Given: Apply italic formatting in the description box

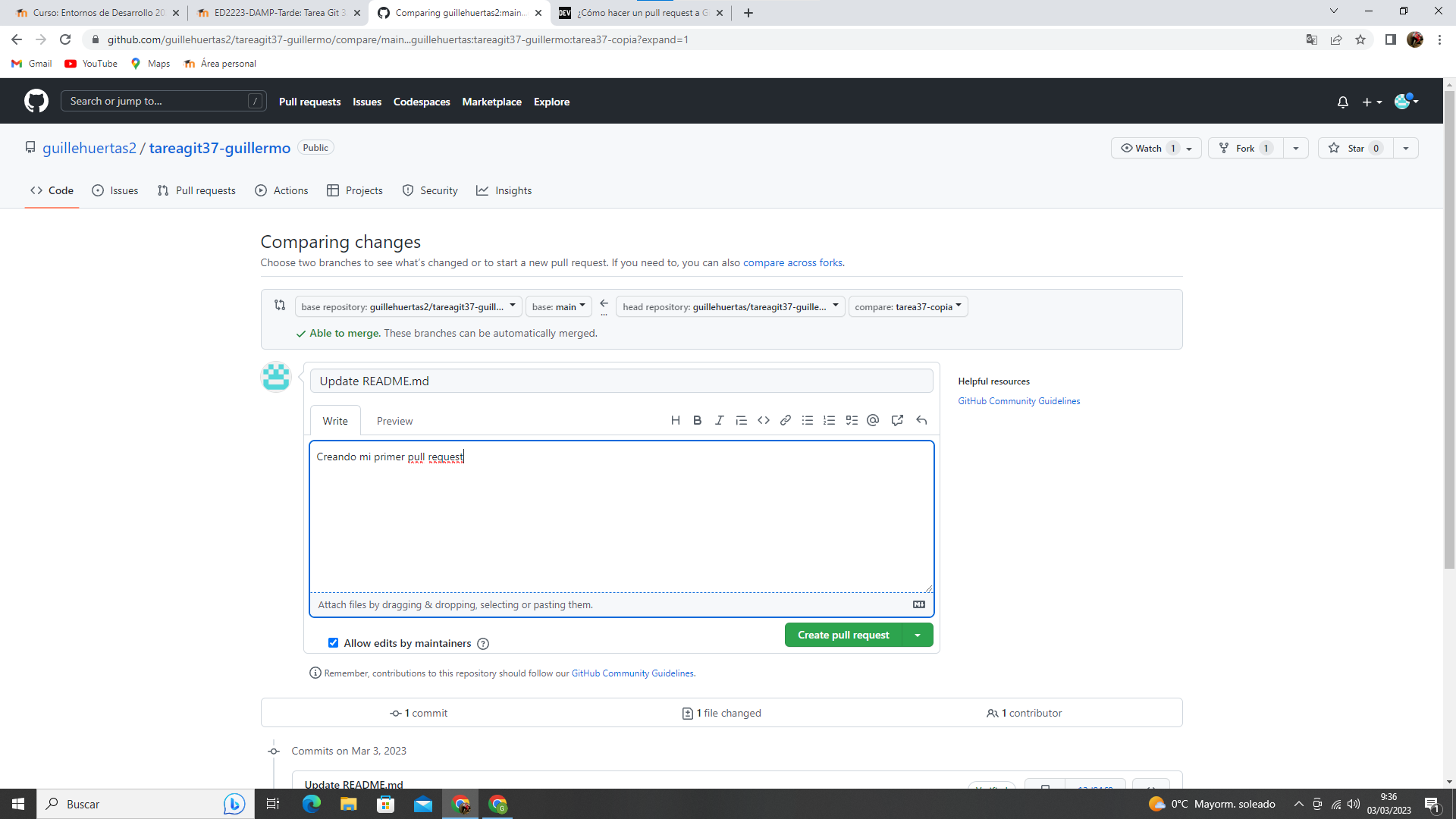Looking at the screenshot, I should click(x=719, y=420).
